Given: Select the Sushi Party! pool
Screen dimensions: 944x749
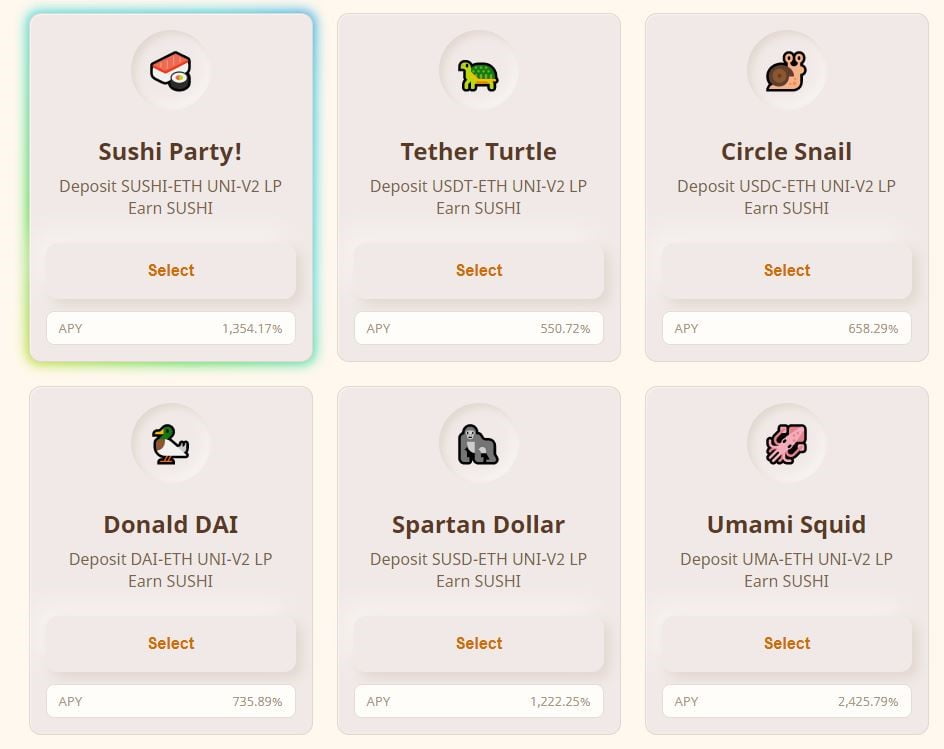Looking at the screenshot, I should coord(171,270).
